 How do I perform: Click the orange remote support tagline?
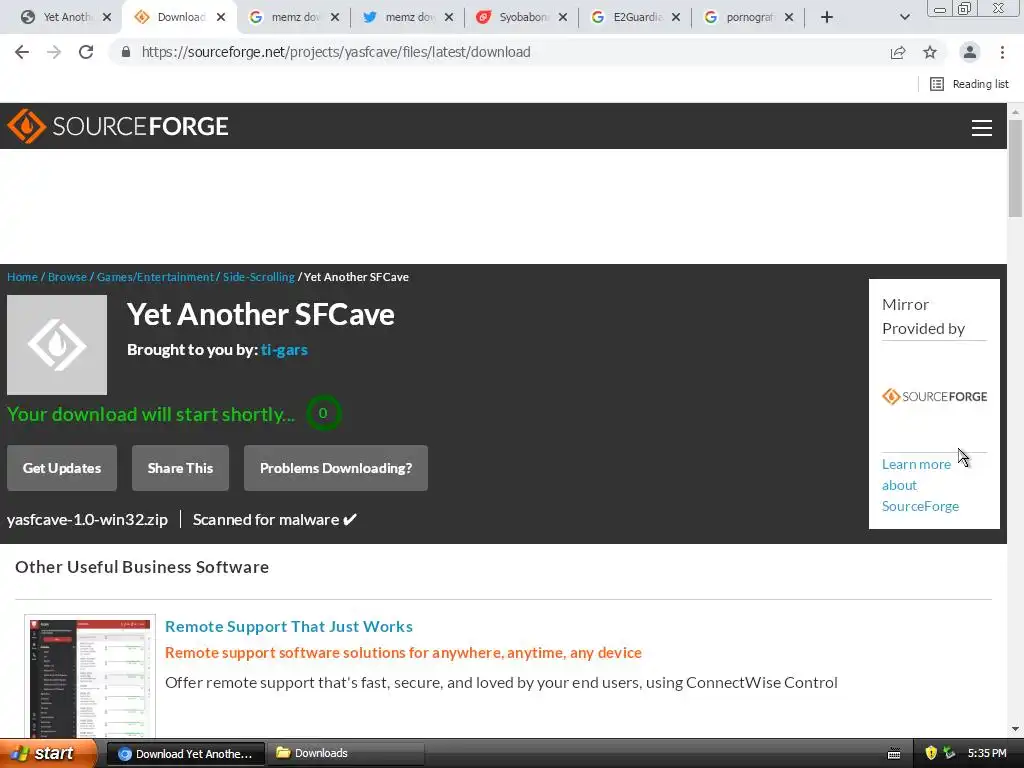click(404, 652)
